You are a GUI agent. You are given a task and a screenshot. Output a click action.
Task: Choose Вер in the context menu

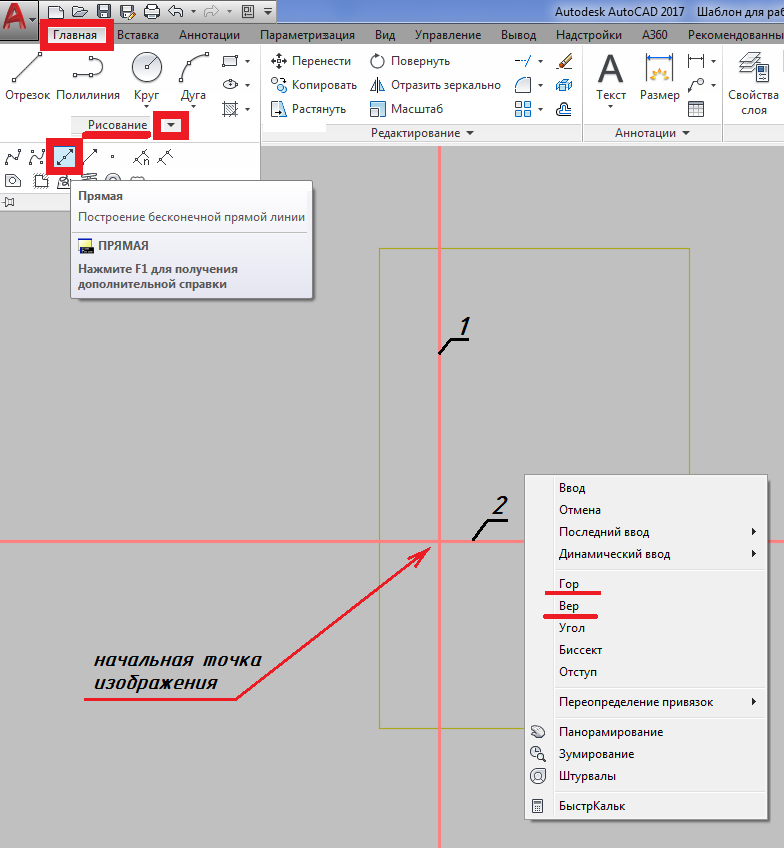coord(569,606)
